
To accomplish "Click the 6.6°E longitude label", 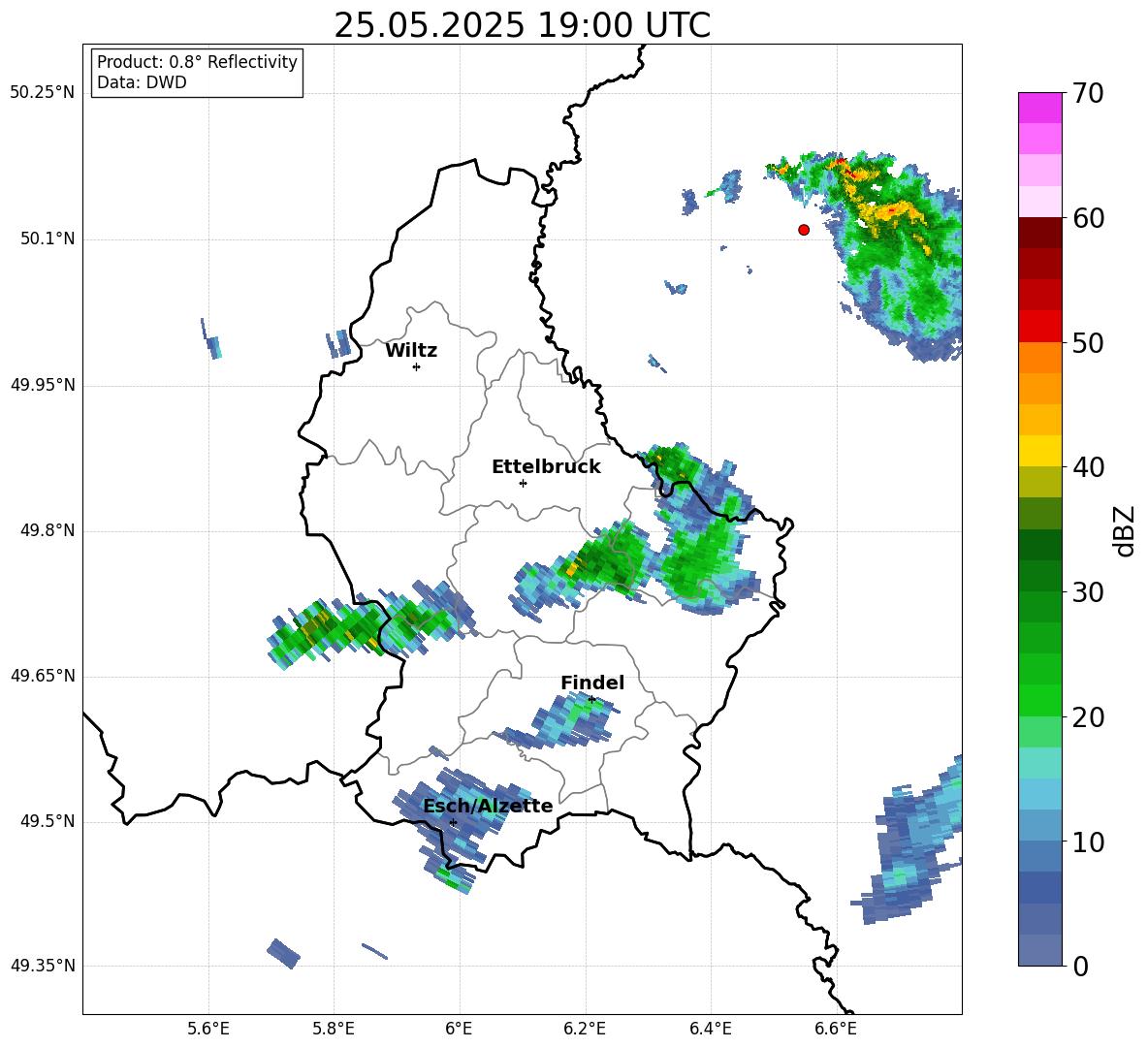I will click(836, 1029).
